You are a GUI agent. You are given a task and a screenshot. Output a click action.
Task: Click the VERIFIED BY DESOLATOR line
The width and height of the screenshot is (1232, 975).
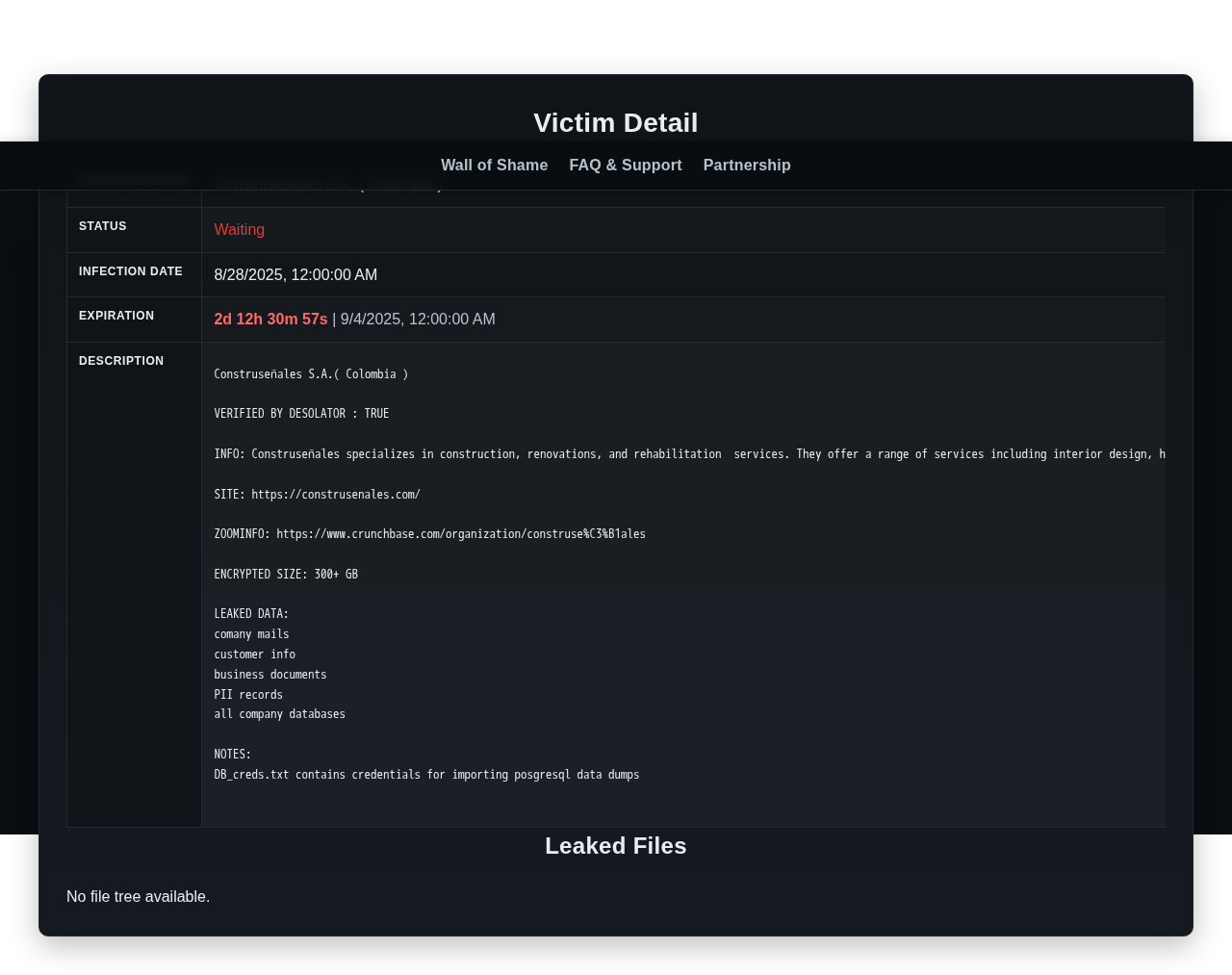[301, 414]
